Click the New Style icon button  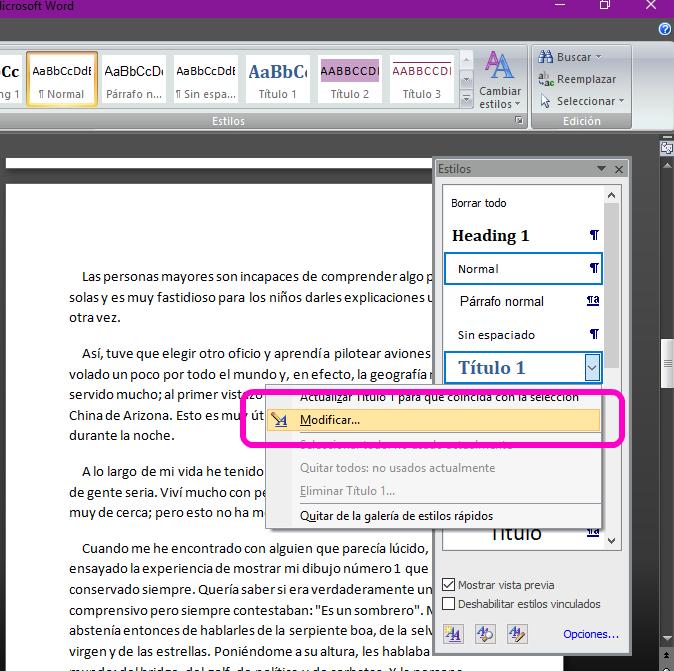click(453, 633)
